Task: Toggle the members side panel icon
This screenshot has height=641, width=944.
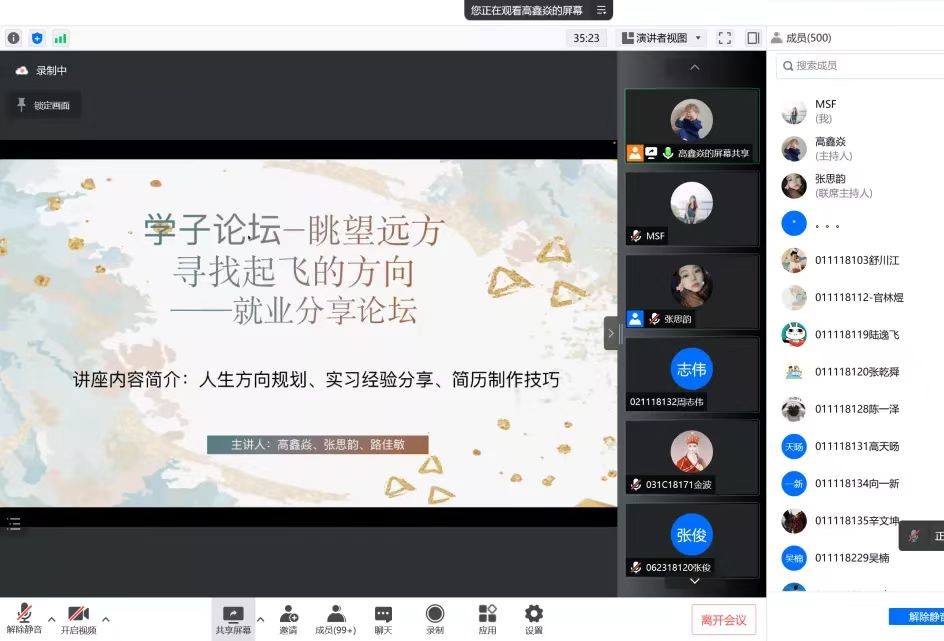Action: pyautogui.click(x=753, y=38)
